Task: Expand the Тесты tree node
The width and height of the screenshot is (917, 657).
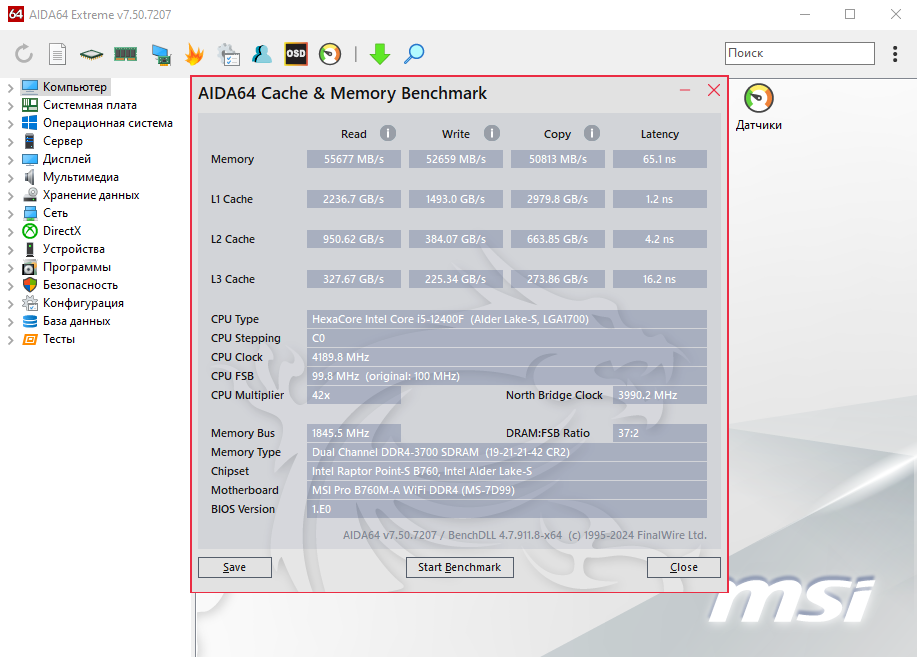Action: [11, 340]
